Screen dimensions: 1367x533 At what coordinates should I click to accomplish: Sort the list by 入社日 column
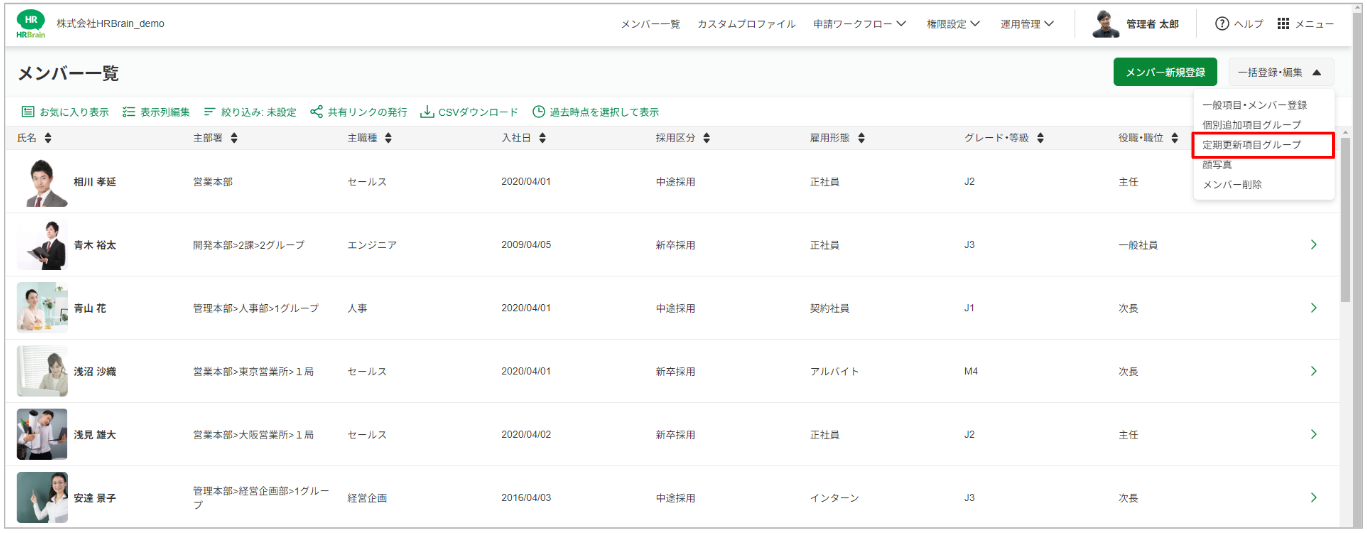542,139
